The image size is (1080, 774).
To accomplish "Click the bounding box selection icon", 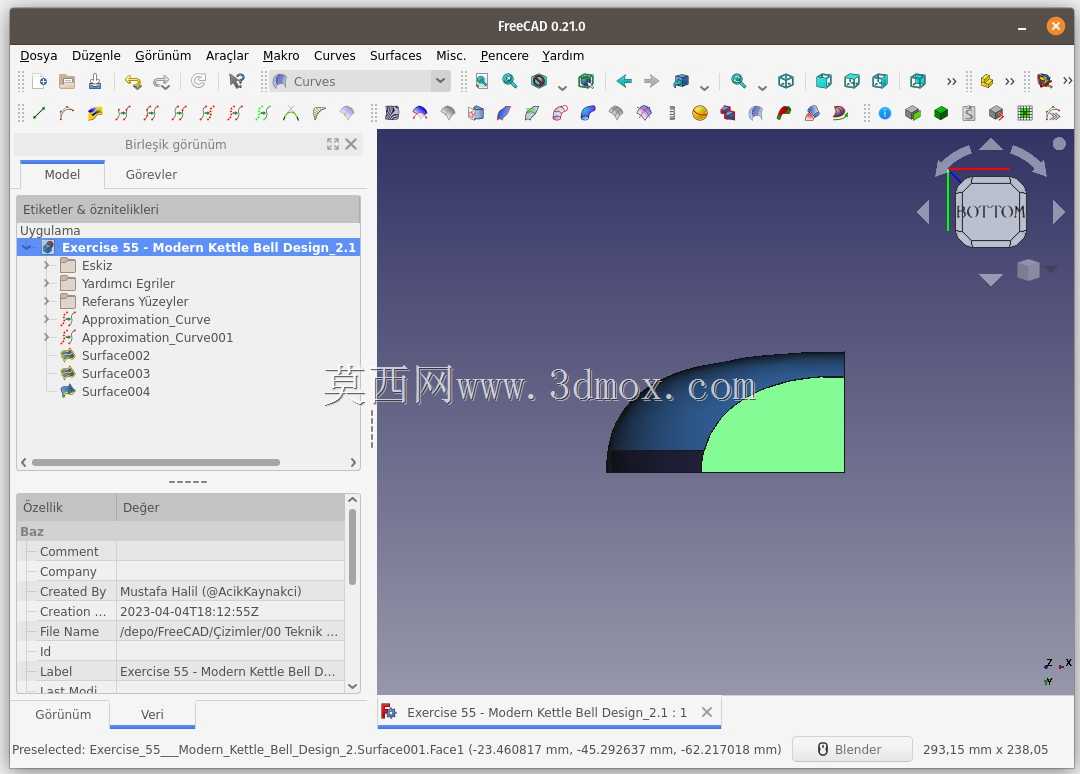I will point(586,81).
